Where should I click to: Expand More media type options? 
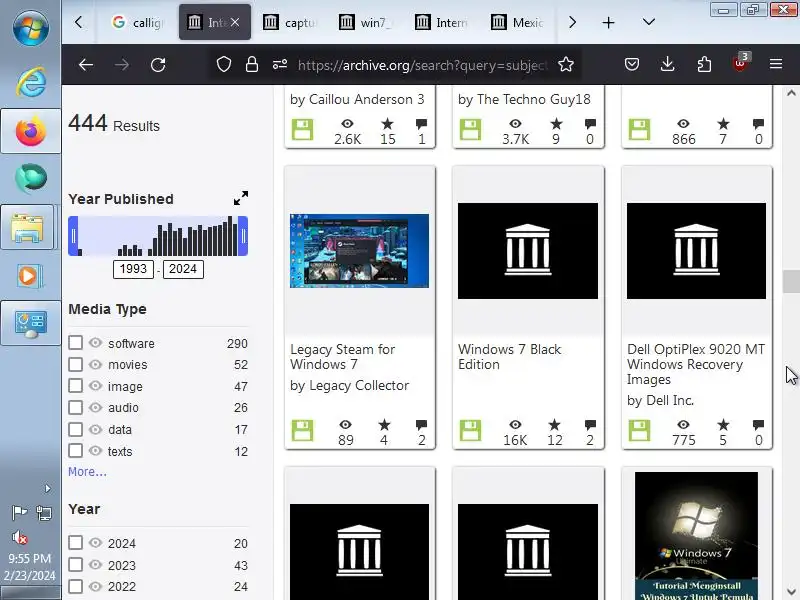tap(87, 472)
